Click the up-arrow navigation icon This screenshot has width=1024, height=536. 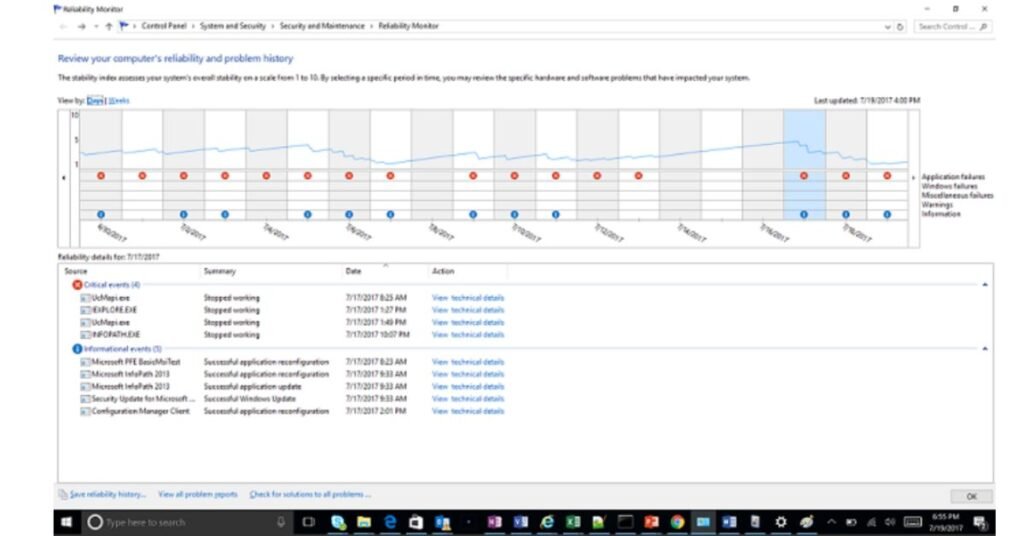tap(108, 26)
